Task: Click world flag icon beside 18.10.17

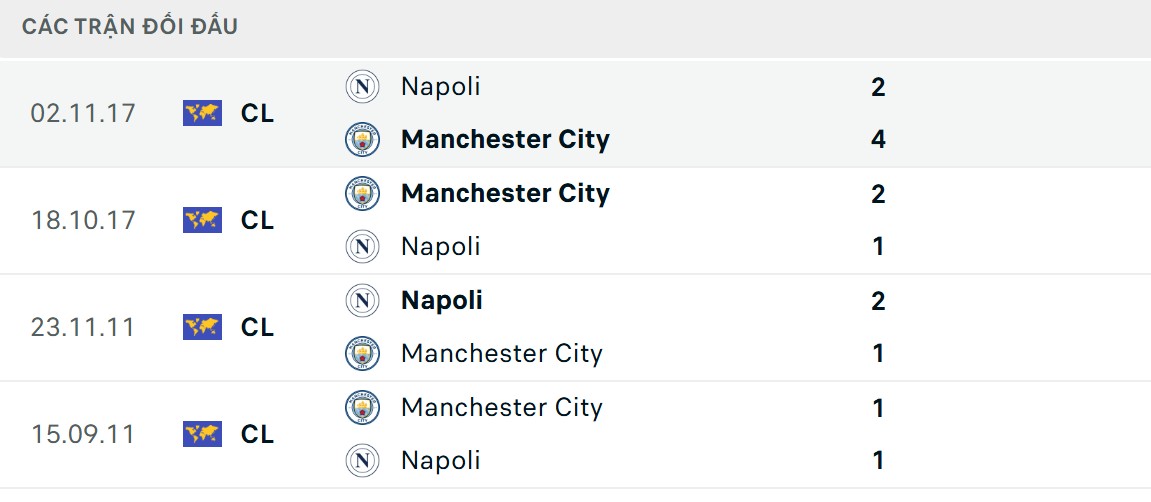Action: pyautogui.click(x=202, y=220)
